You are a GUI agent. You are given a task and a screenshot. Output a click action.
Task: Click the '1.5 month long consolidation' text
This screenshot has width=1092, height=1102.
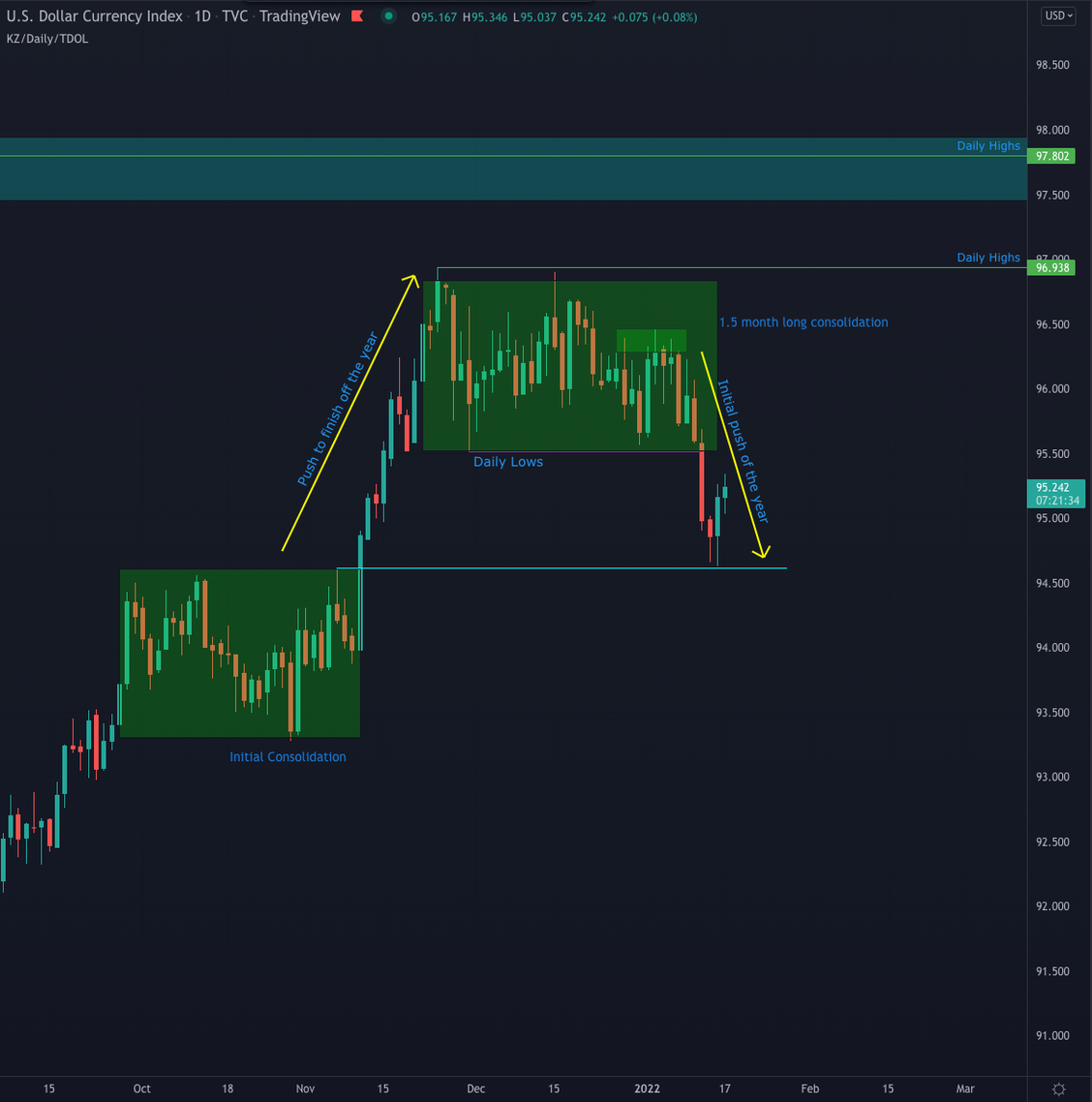coord(803,322)
